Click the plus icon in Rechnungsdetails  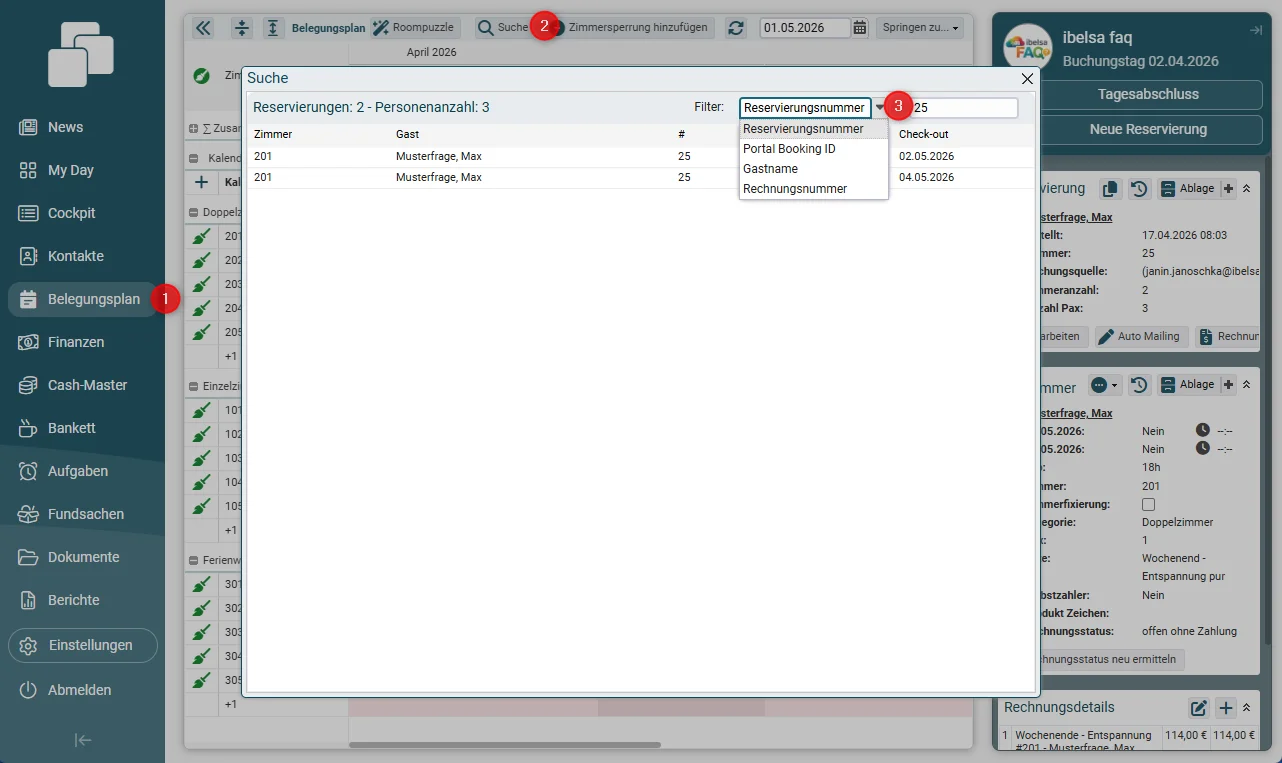click(1226, 708)
